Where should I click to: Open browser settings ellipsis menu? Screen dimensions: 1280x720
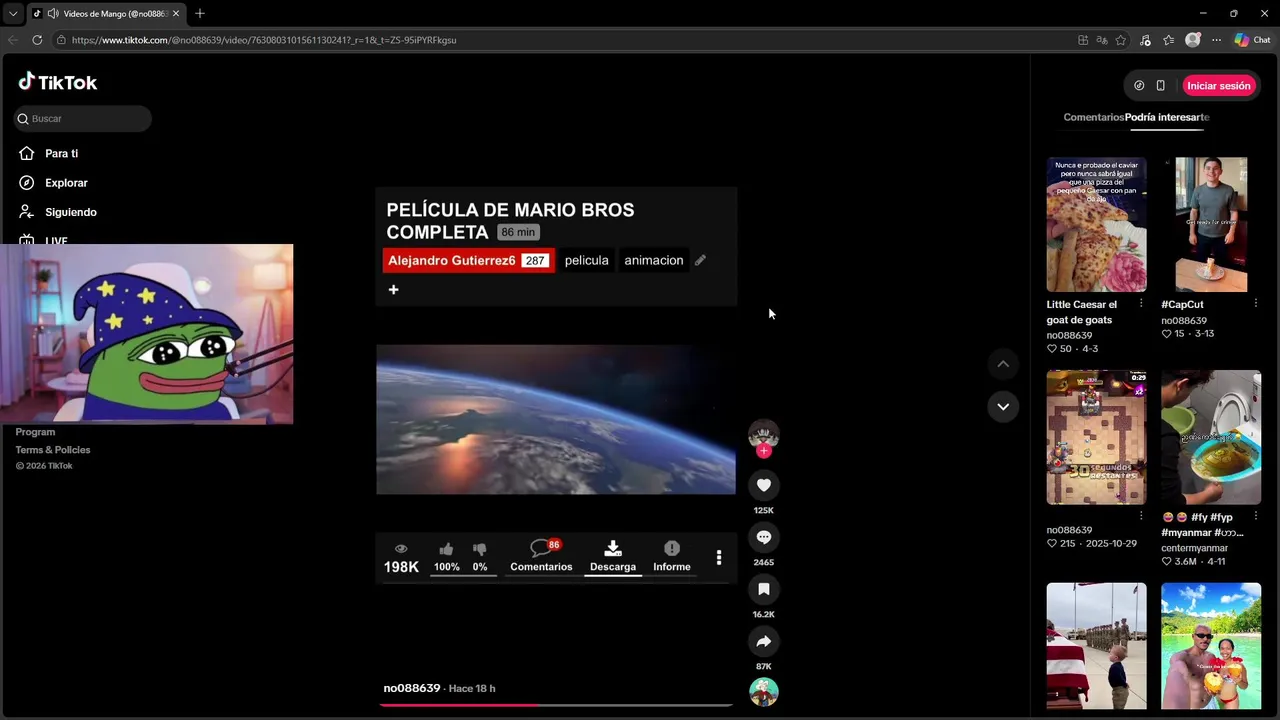pos(1216,40)
